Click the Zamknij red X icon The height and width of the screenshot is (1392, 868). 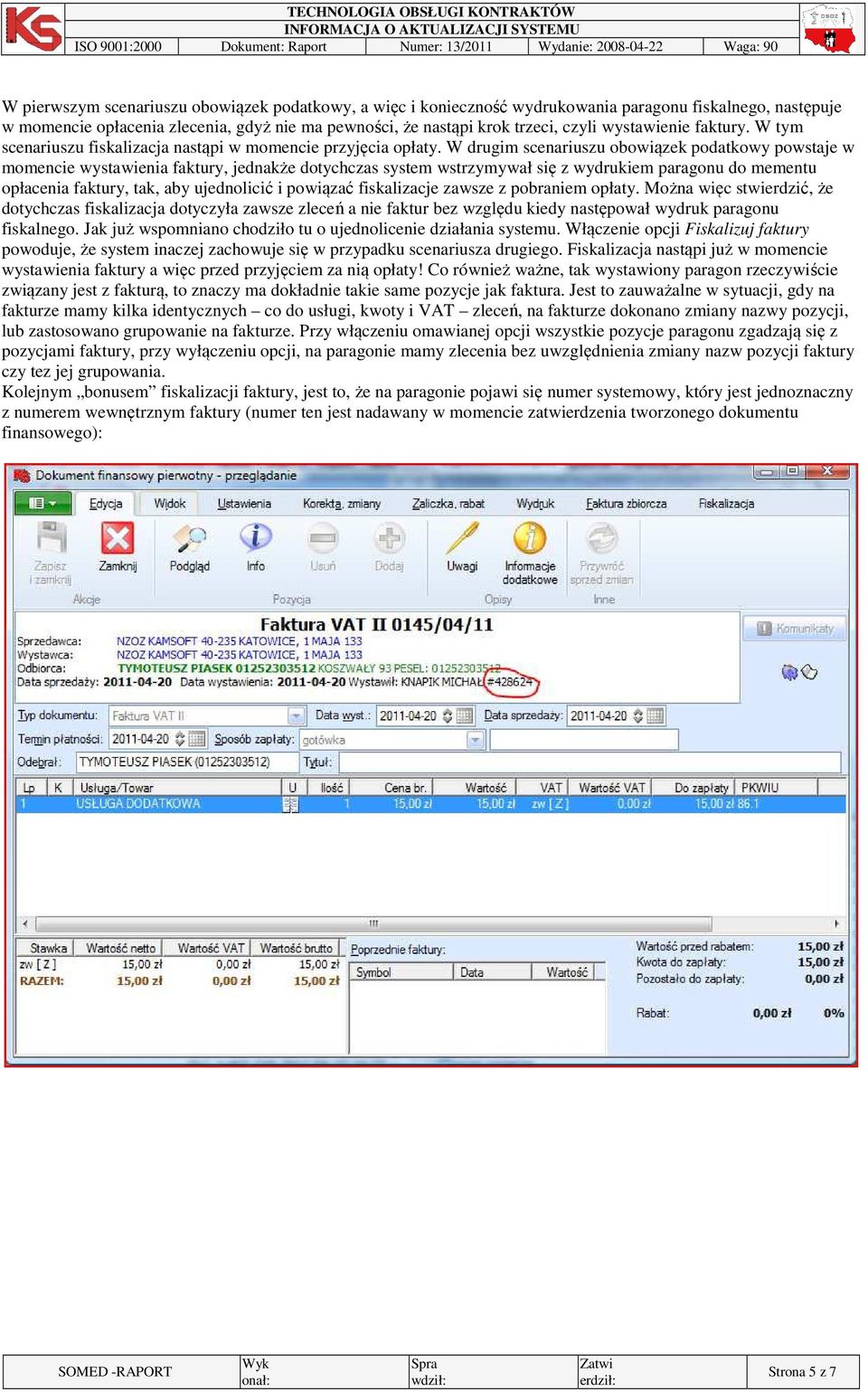coord(117,538)
